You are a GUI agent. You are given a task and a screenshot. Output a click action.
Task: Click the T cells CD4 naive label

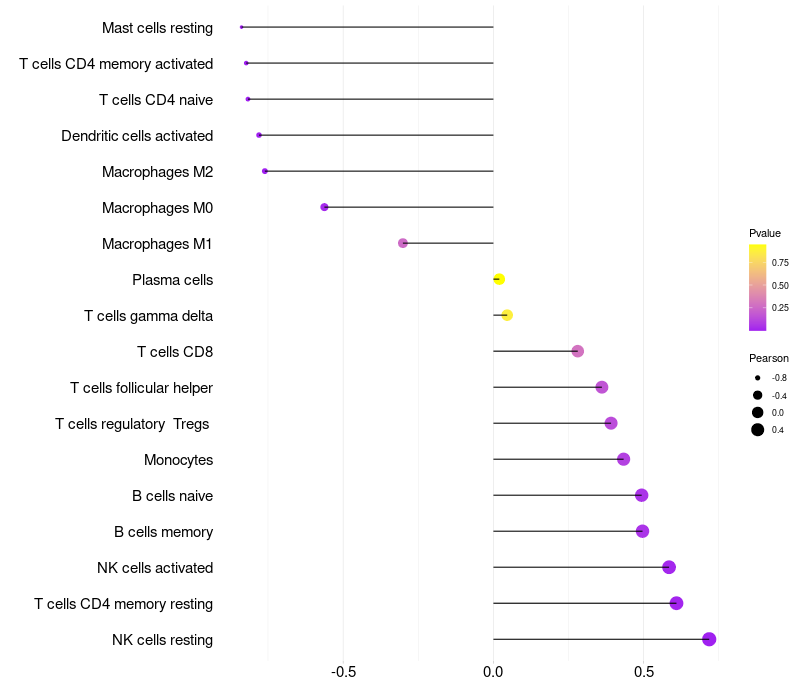156,100
